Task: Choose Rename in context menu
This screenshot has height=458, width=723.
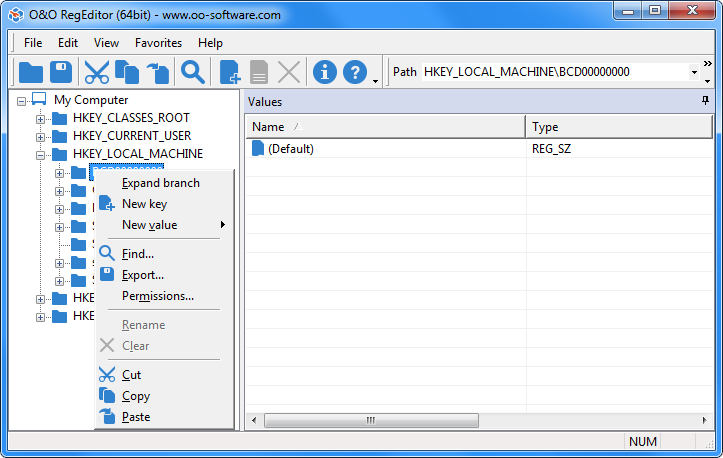Action: 164,325
